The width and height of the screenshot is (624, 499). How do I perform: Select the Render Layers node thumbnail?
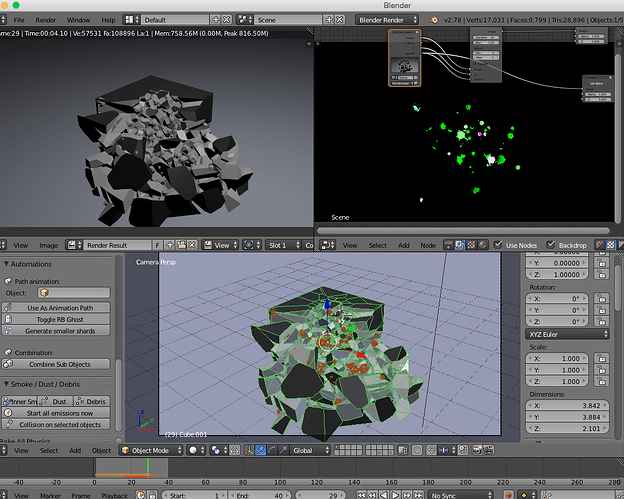tap(404, 65)
